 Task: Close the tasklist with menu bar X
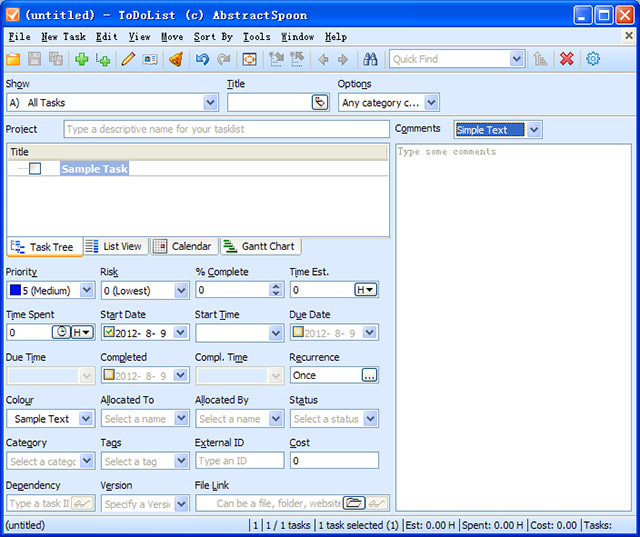629,36
